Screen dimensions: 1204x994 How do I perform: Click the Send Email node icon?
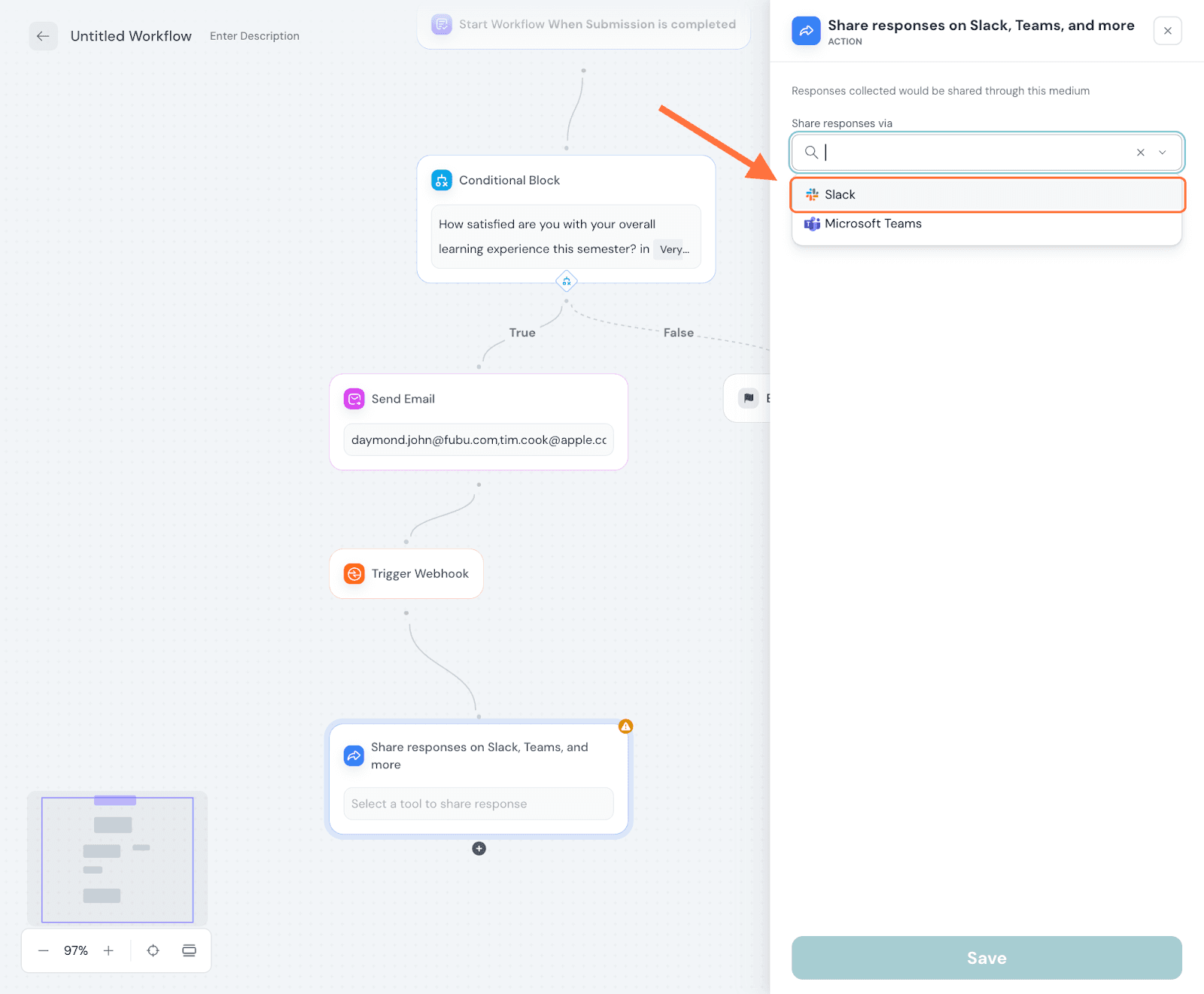pyautogui.click(x=354, y=399)
